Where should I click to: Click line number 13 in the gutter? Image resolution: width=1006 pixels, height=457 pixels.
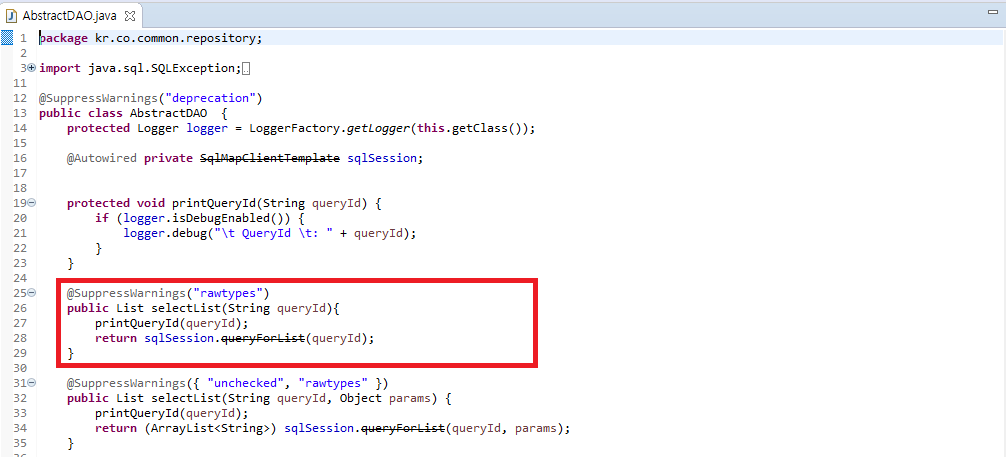pyautogui.click(x=20, y=114)
